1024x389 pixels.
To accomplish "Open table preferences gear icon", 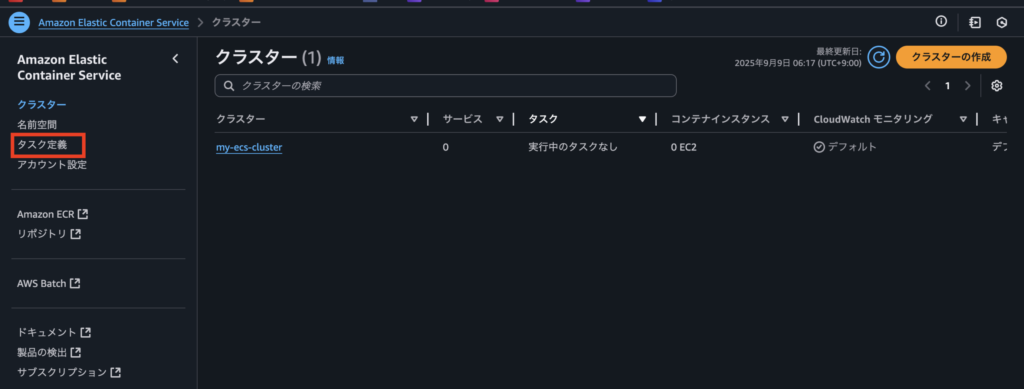I will tap(997, 86).
